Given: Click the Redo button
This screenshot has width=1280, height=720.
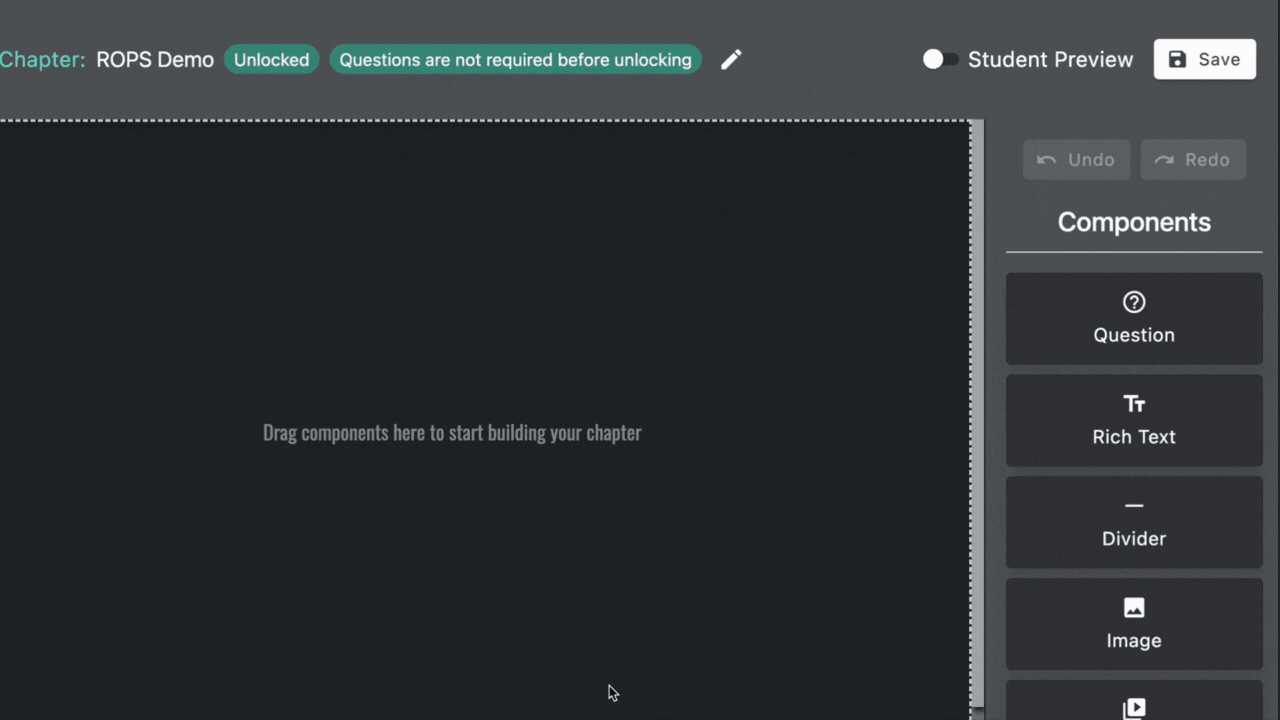Looking at the screenshot, I should click(1193, 160).
